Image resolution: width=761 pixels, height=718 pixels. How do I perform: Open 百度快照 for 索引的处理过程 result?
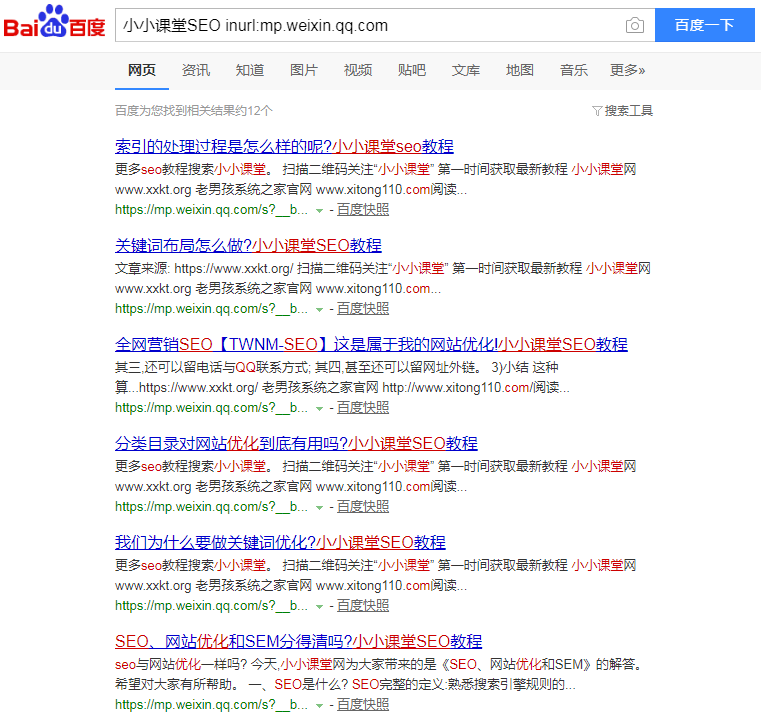(363, 210)
